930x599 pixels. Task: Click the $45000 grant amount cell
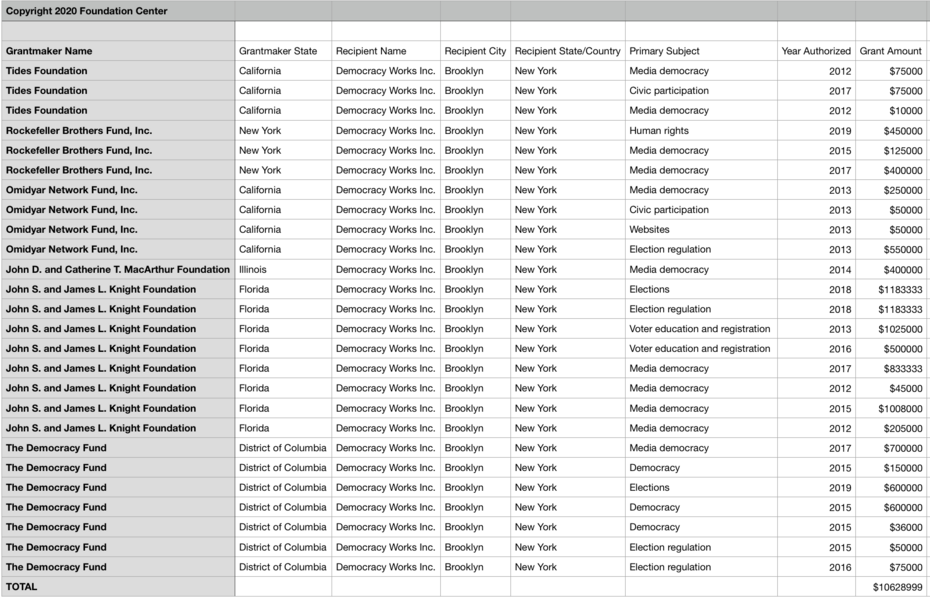click(x=891, y=388)
